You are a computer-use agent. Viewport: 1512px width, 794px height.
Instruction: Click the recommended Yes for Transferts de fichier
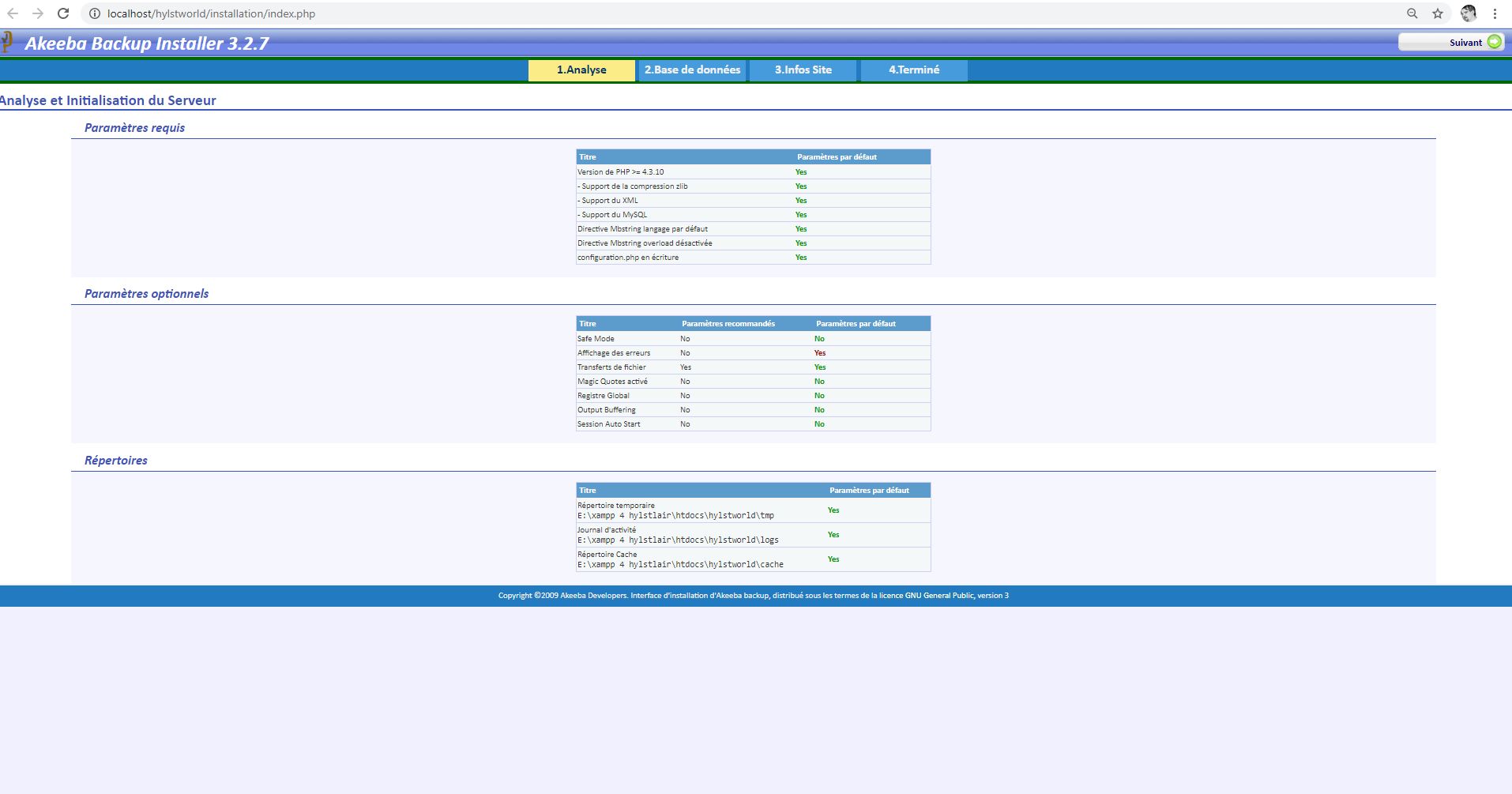pyautogui.click(x=686, y=367)
